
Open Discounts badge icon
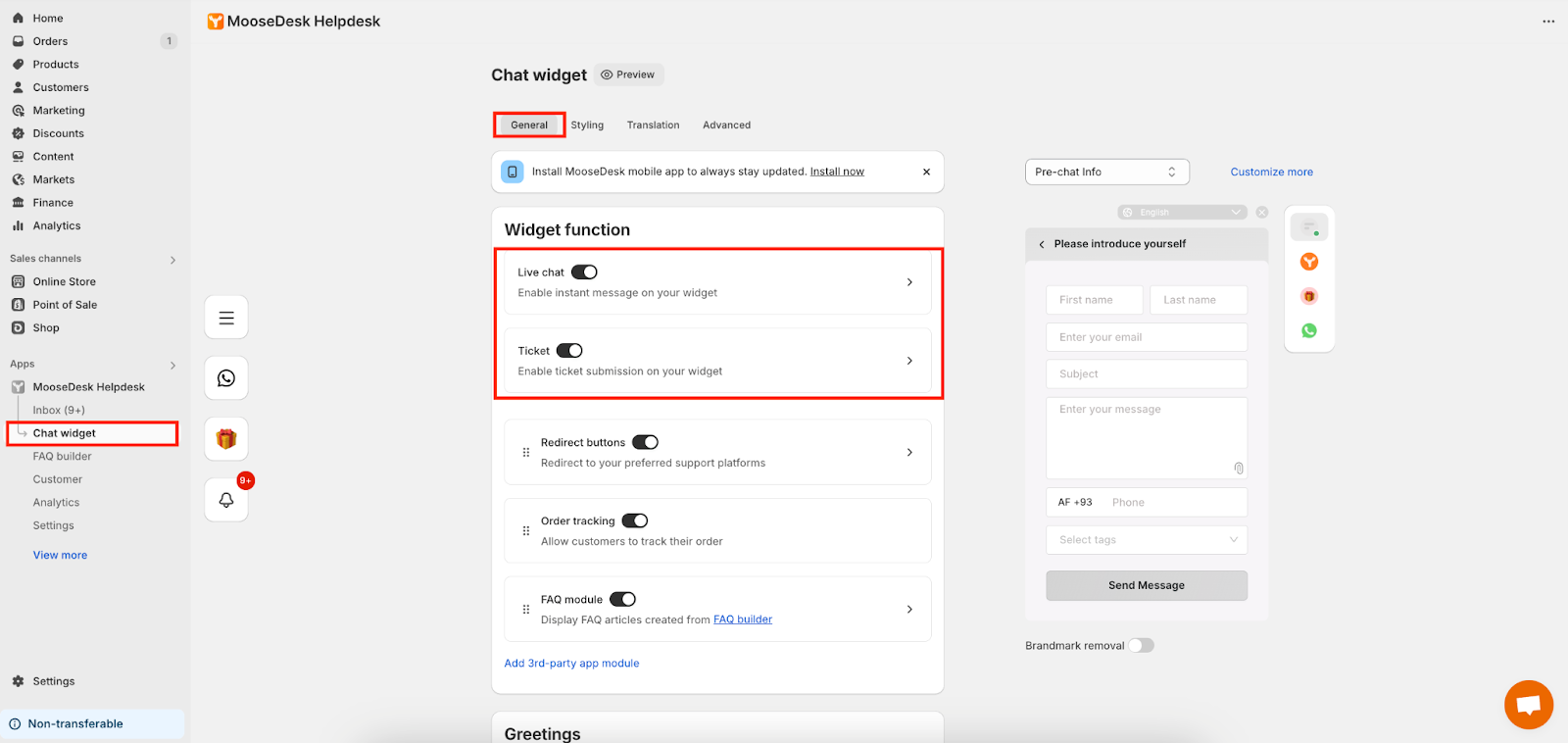point(18,133)
